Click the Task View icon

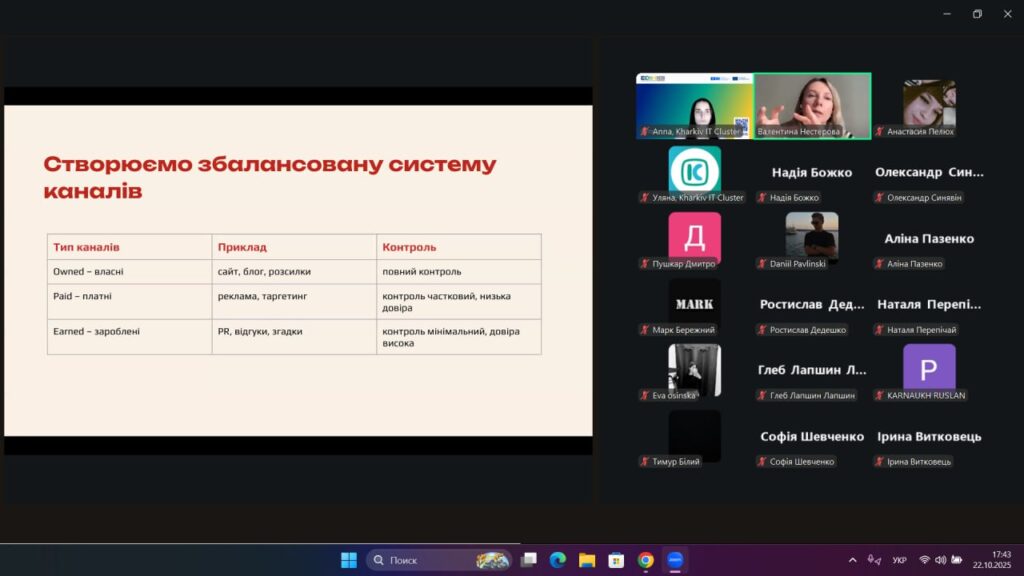(x=529, y=560)
